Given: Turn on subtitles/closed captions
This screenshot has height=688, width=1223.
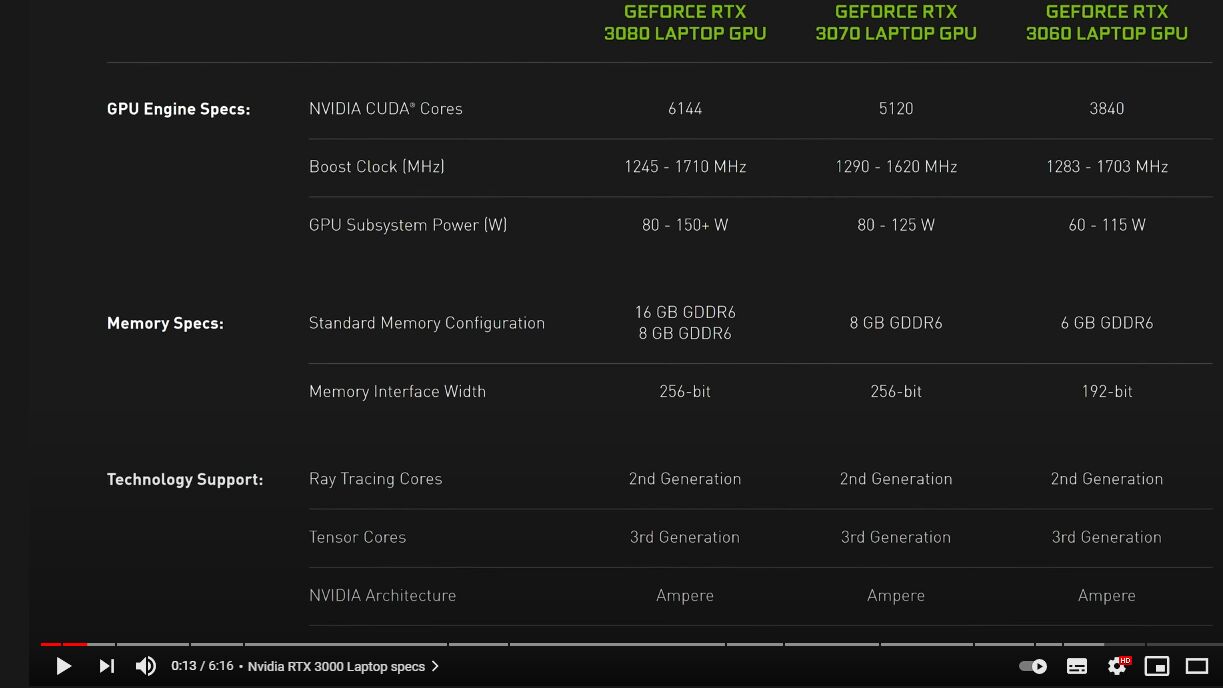Looking at the screenshot, I should click(x=1077, y=666).
